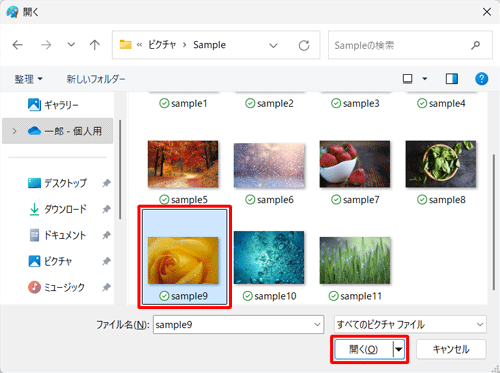Select the sample8 green leaves thumbnail
The width and height of the screenshot is (500, 373).
coord(441,164)
